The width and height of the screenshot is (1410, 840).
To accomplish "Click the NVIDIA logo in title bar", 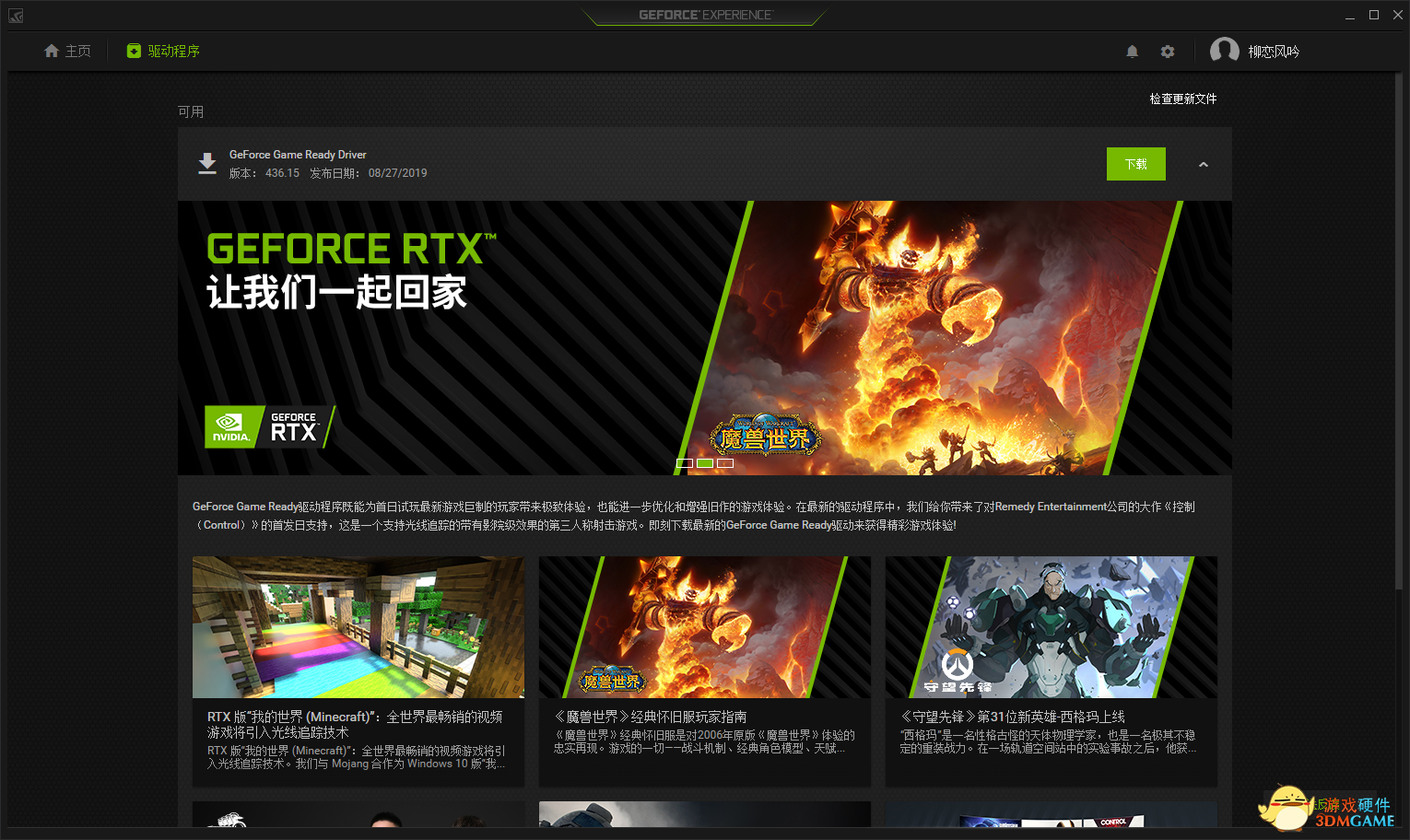I will [16, 16].
